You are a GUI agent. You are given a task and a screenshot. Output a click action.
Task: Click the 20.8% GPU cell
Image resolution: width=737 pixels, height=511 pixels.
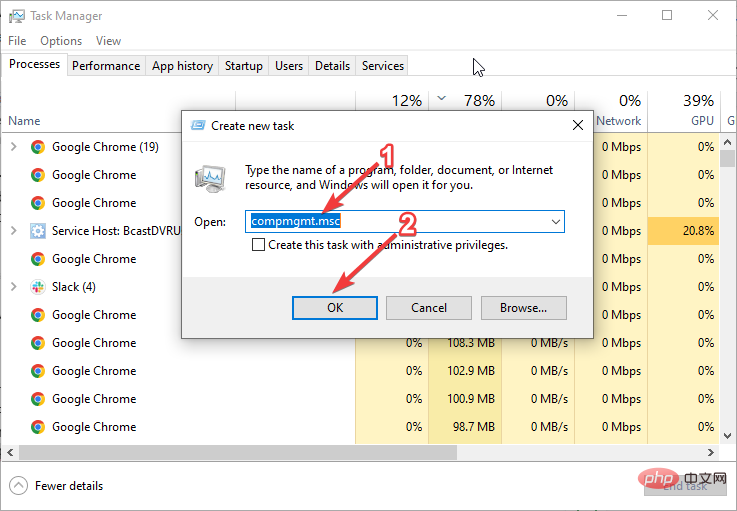pyautogui.click(x=684, y=231)
